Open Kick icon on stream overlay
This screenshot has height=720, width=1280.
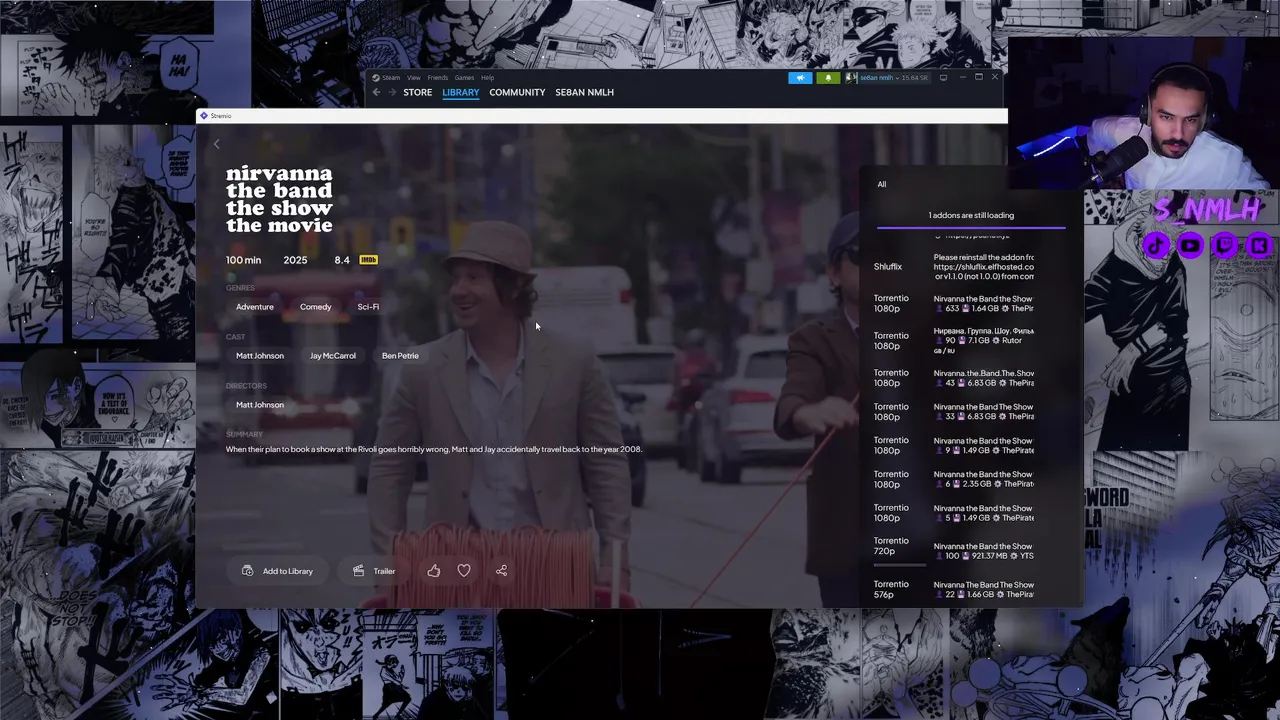1259,245
